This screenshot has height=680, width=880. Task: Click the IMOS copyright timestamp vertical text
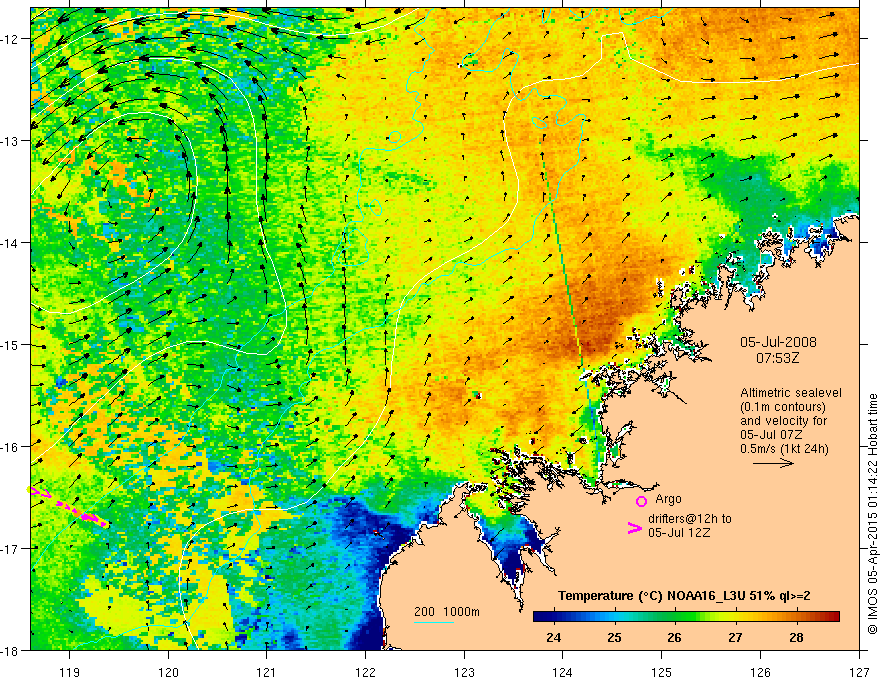pos(872,514)
